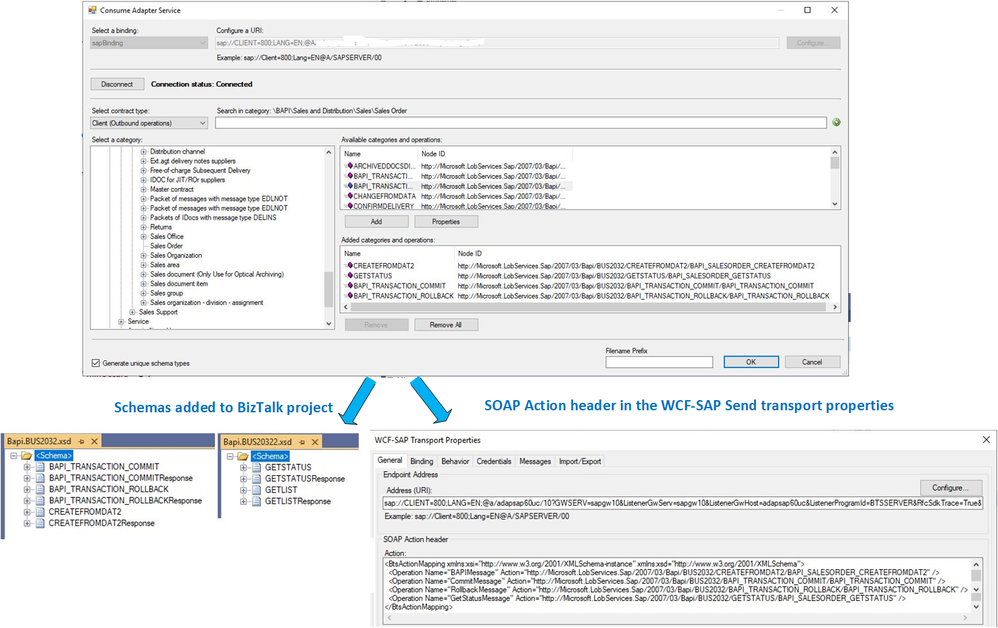The image size is (998, 628).
Task: Click the Schema folder icon in Bapi.BUS2032.xsd
Action: (x=26, y=456)
